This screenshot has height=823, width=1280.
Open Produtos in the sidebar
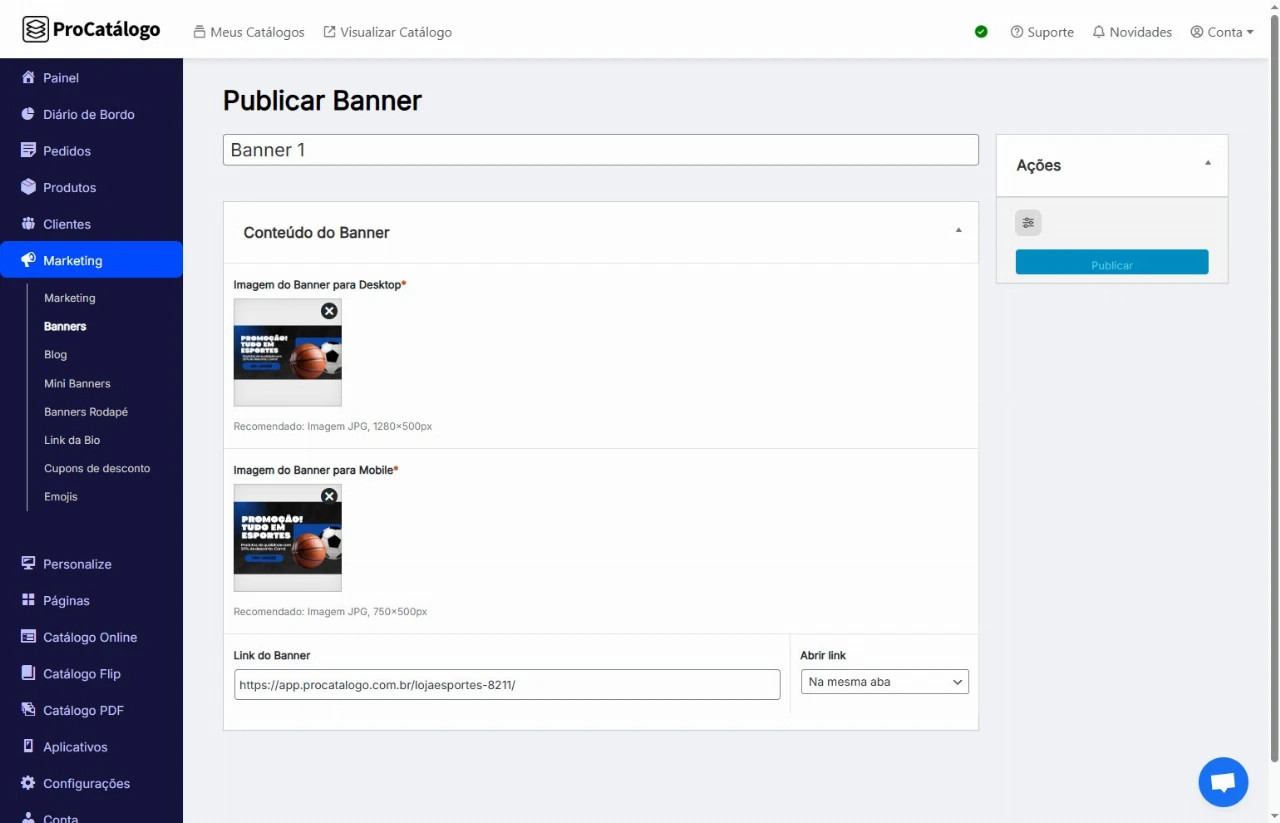point(69,187)
